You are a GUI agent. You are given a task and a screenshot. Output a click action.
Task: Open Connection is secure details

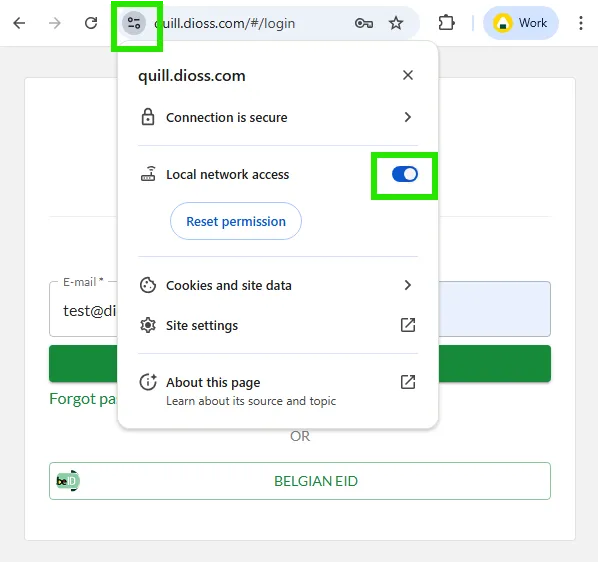278,117
